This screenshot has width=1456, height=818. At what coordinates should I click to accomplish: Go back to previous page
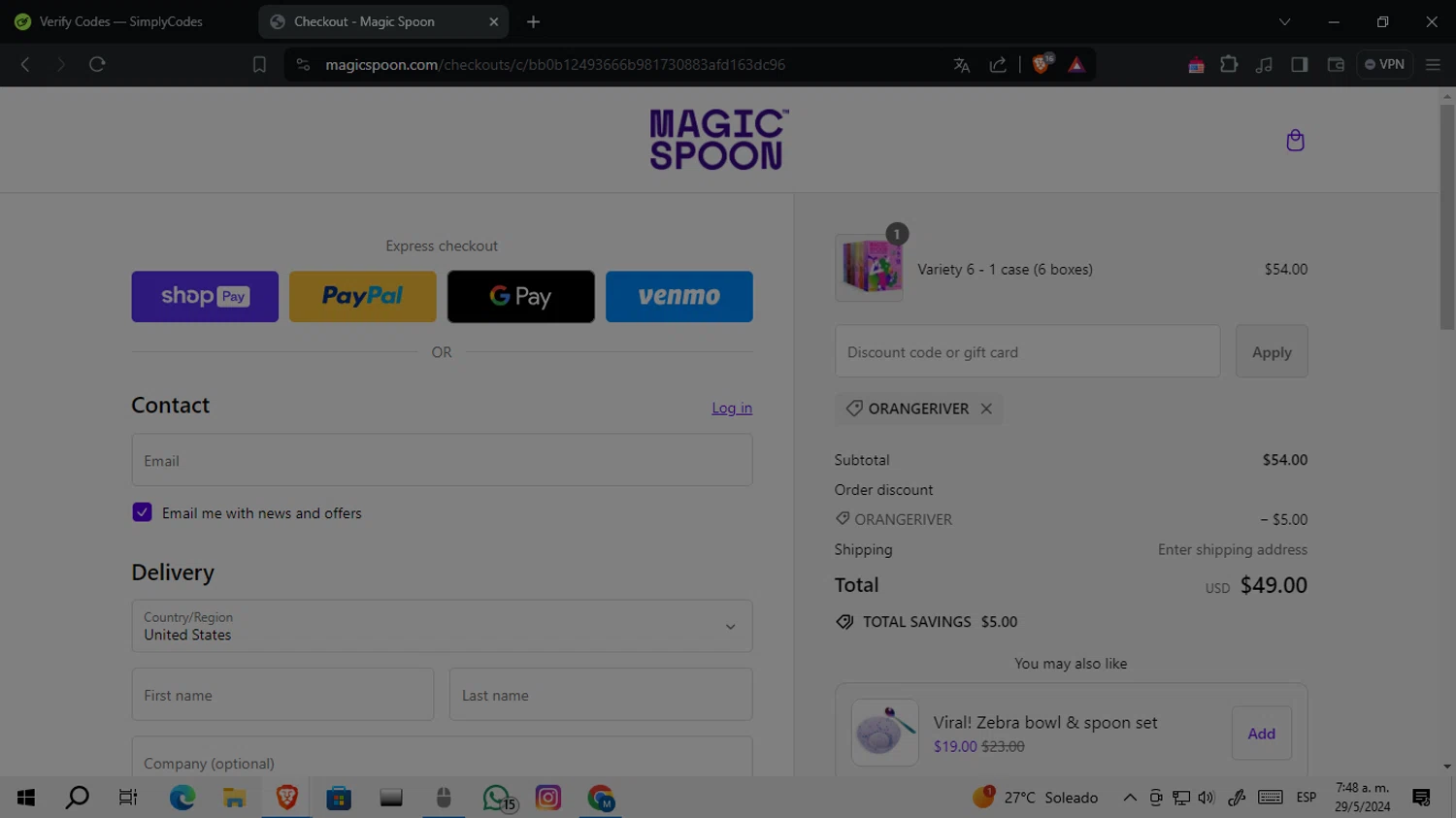(25, 64)
